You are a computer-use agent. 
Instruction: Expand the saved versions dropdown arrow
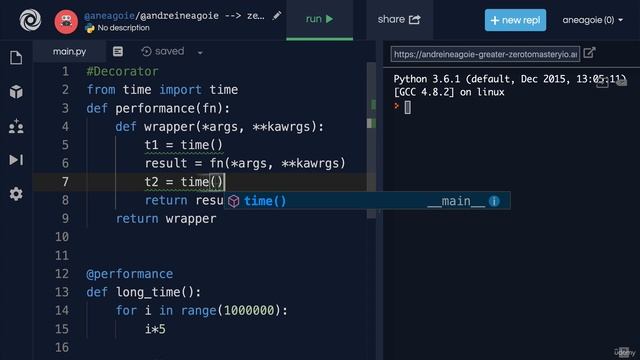[x=200, y=53]
